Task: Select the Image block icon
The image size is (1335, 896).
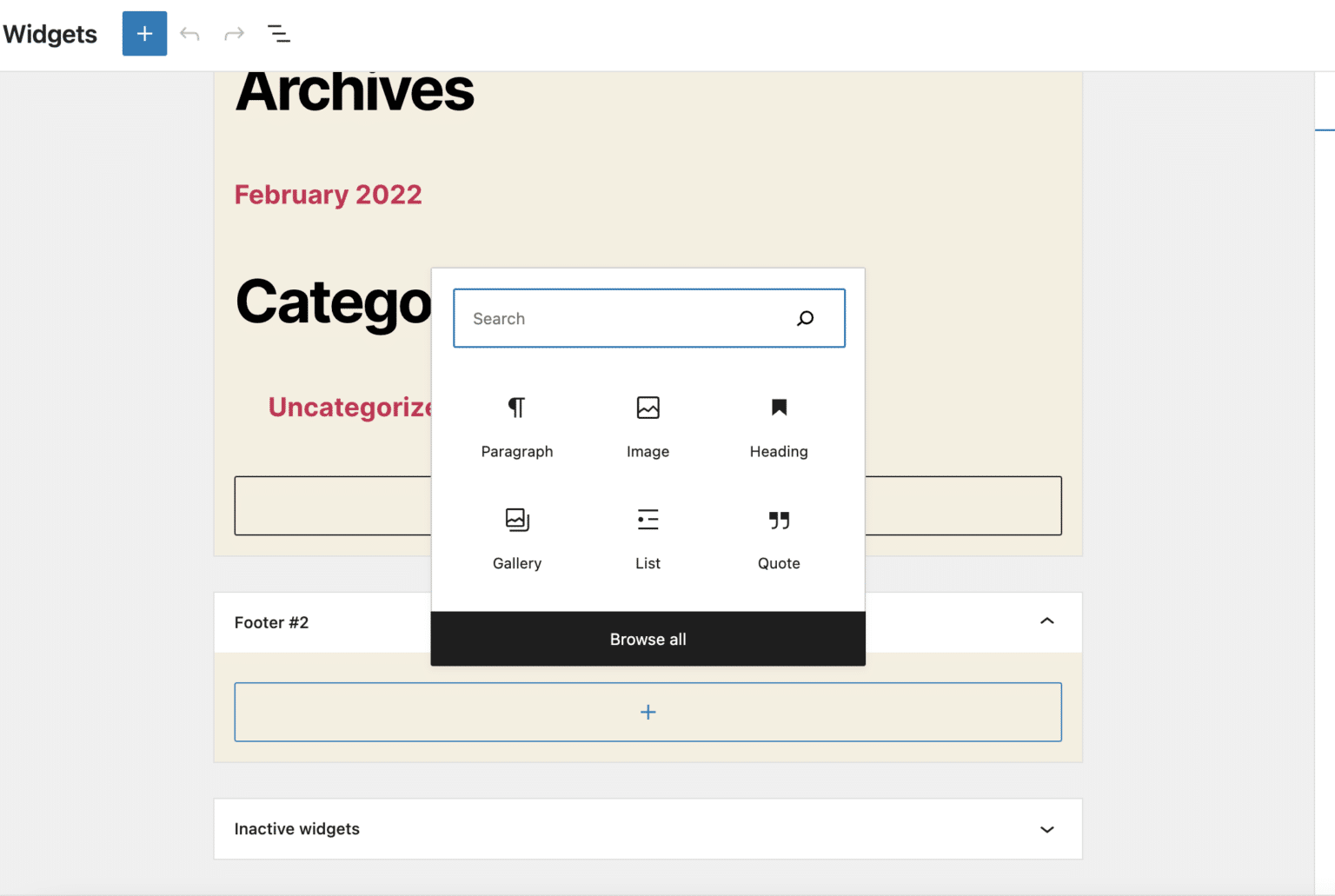Action: click(x=648, y=408)
